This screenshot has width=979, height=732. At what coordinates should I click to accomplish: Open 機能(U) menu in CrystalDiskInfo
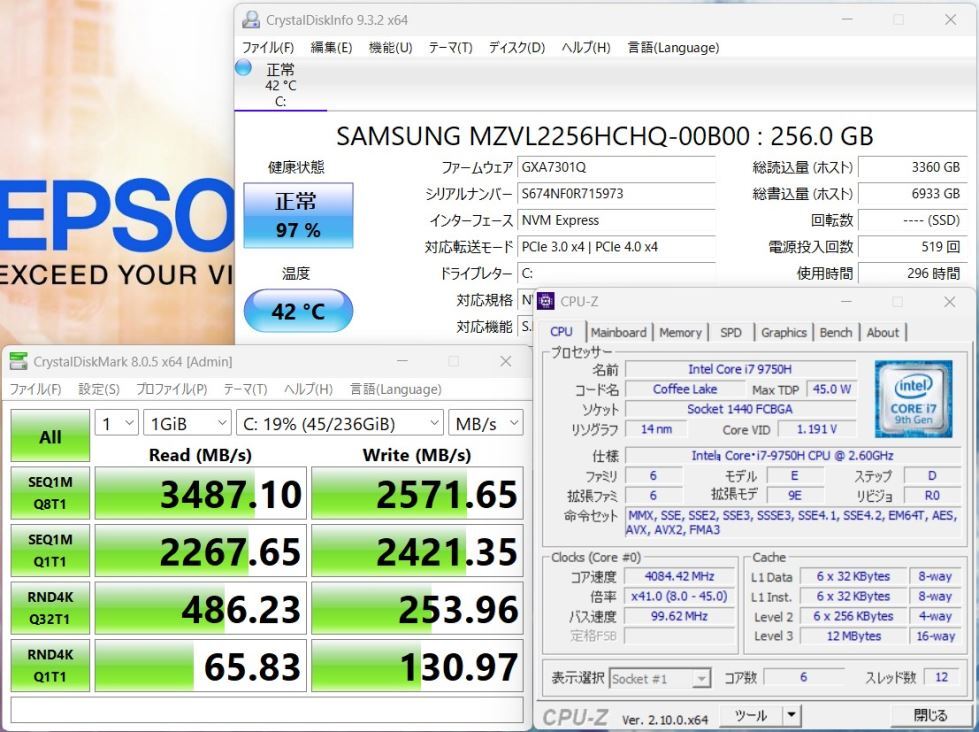tap(390, 47)
